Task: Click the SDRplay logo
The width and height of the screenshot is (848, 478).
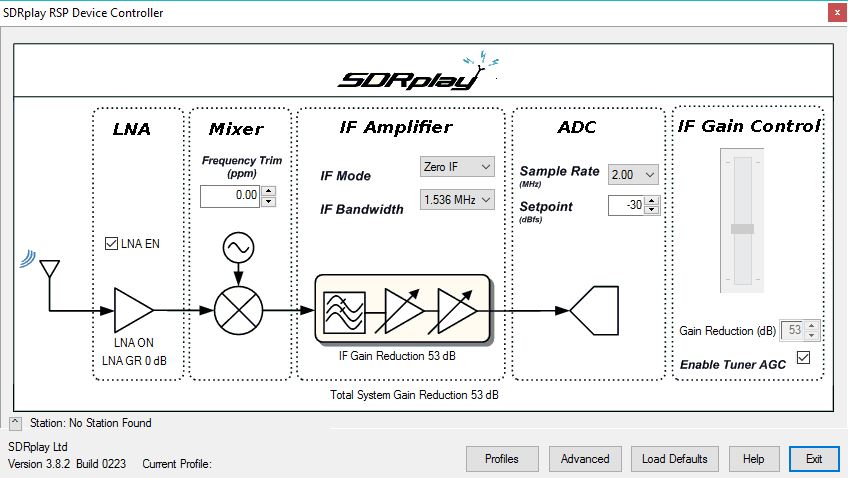Action: click(418, 72)
